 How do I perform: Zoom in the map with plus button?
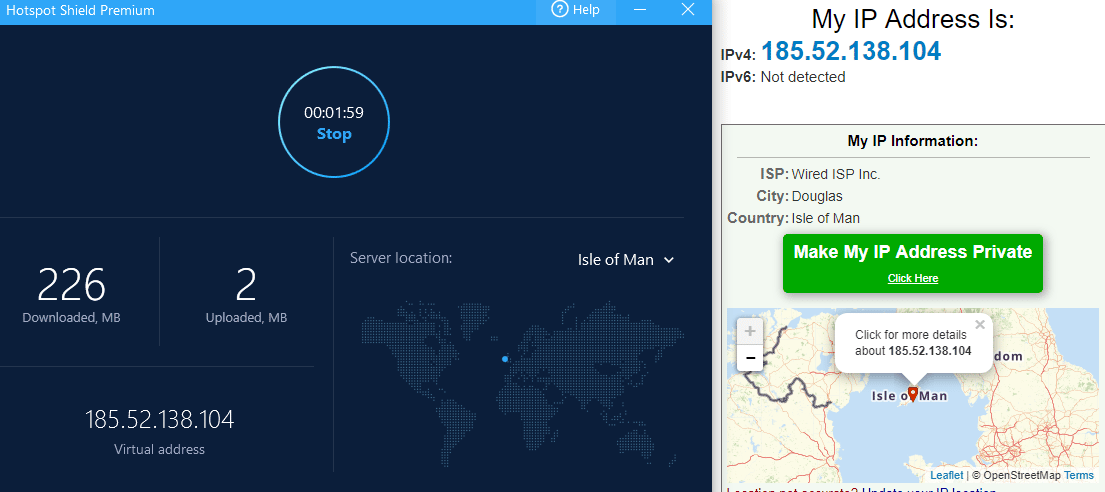click(750, 331)
